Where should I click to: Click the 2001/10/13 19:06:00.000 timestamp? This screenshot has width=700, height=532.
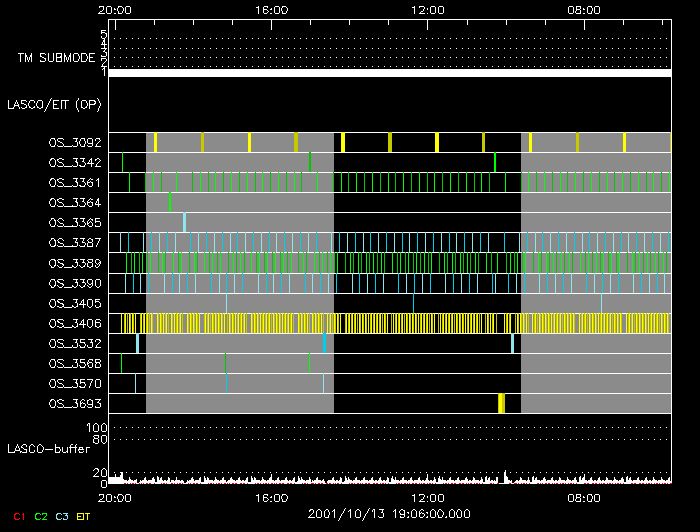tap(390, 512)
